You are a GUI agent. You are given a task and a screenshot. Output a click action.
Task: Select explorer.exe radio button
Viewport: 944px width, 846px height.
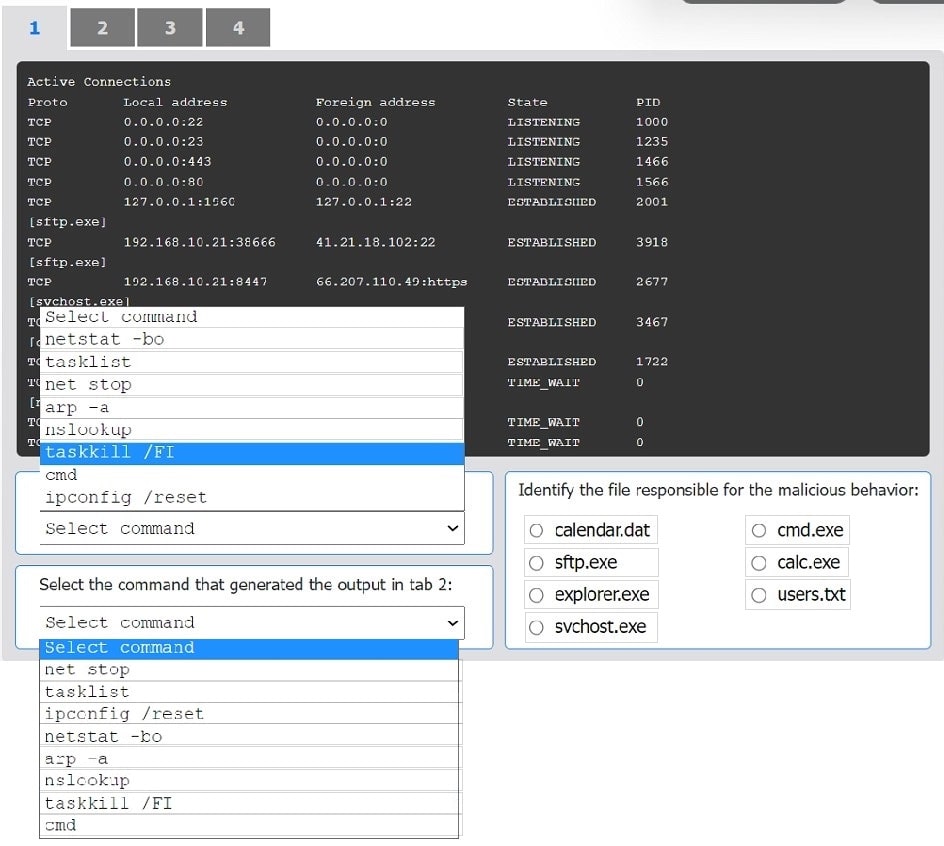point(536,596)
